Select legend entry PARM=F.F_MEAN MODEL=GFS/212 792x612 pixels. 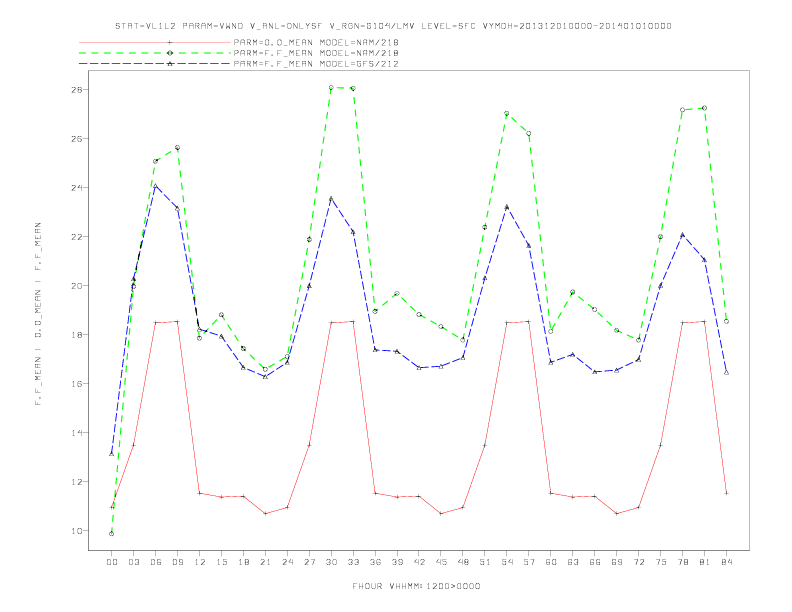coord(316,64)
